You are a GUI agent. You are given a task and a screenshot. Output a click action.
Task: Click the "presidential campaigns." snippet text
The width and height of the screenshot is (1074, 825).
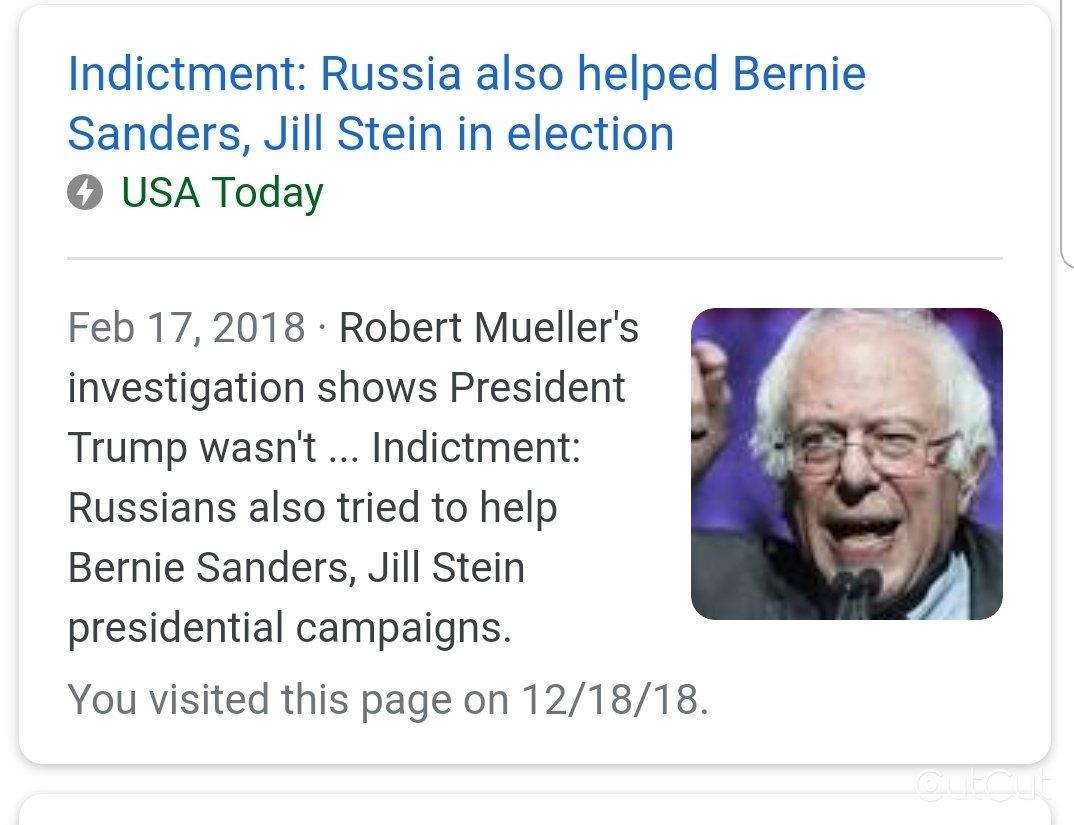tap(290, 628)
